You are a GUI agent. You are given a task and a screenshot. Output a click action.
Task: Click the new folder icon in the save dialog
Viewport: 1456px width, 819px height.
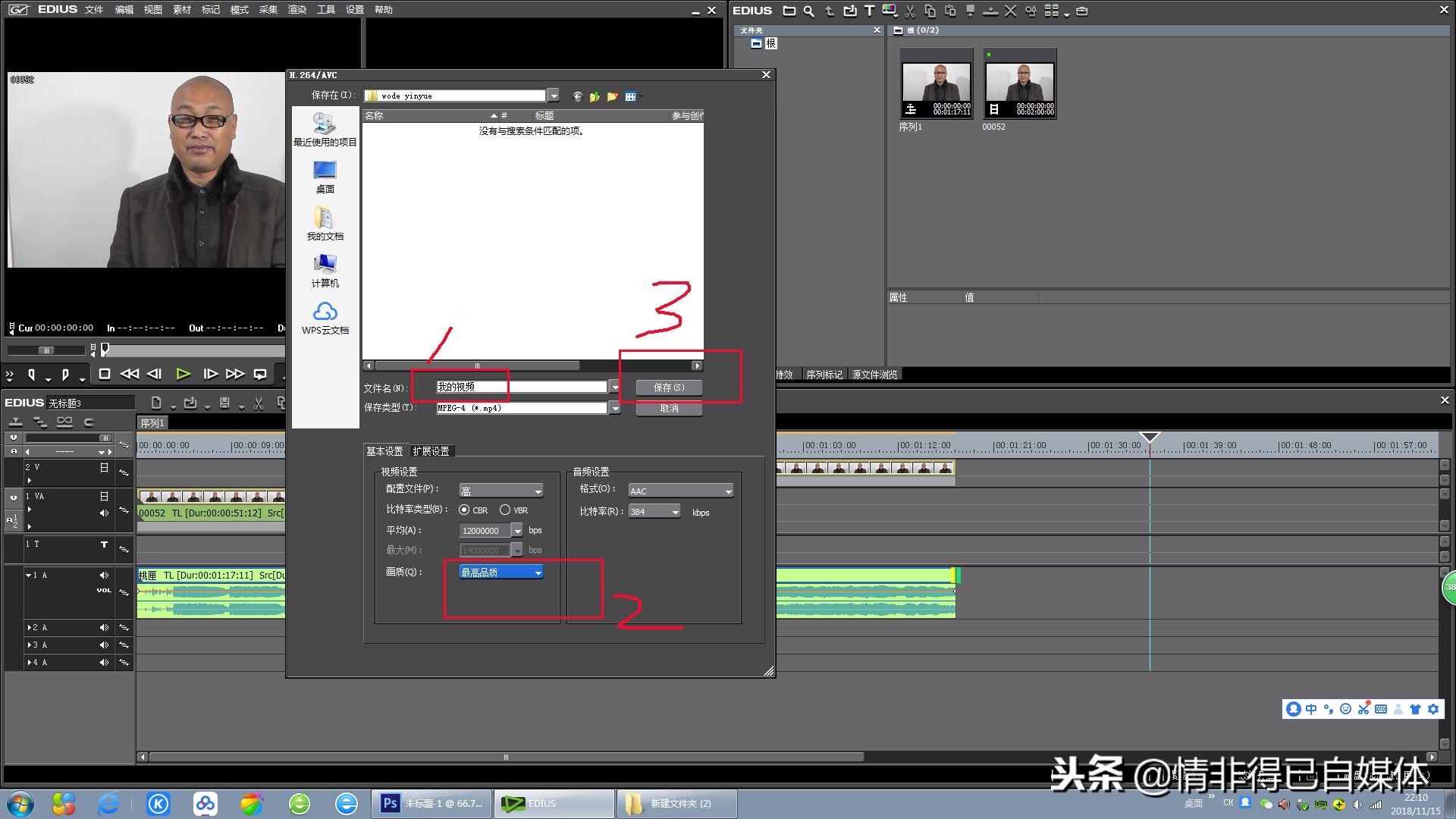[612, 96]
